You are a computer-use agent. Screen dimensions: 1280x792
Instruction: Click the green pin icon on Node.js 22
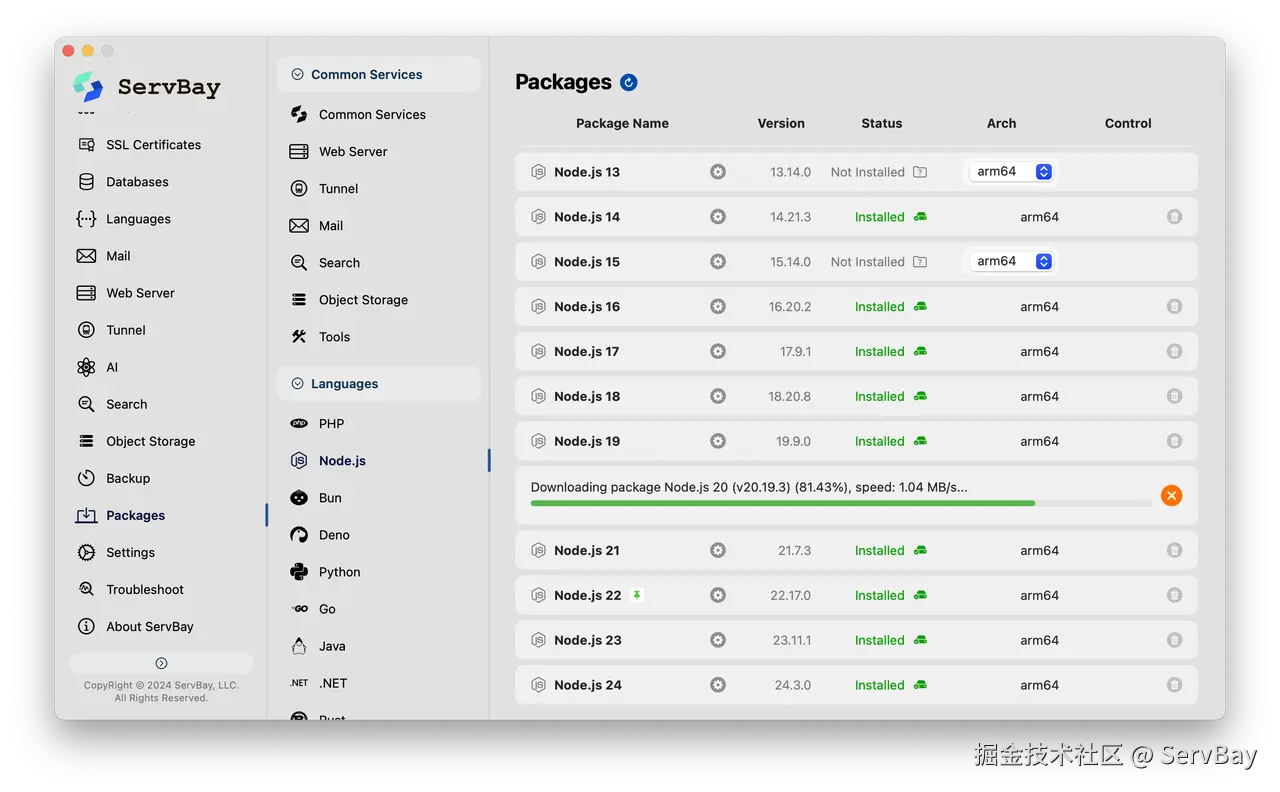[x=636, y=595]
